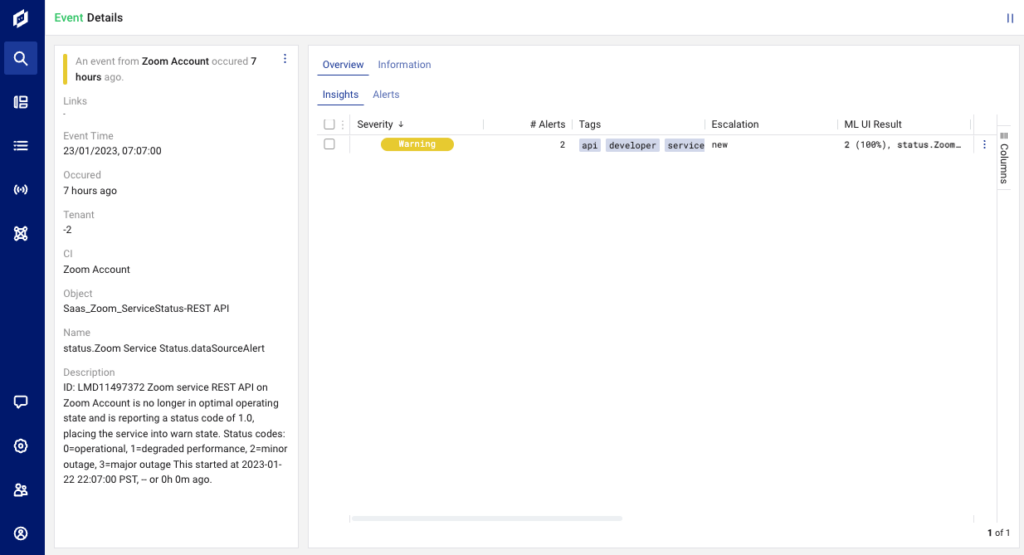Image resolution: width=1024 pixels, height=555 pixels.
Task: Click the developer tag
Action: pos(632,145)
